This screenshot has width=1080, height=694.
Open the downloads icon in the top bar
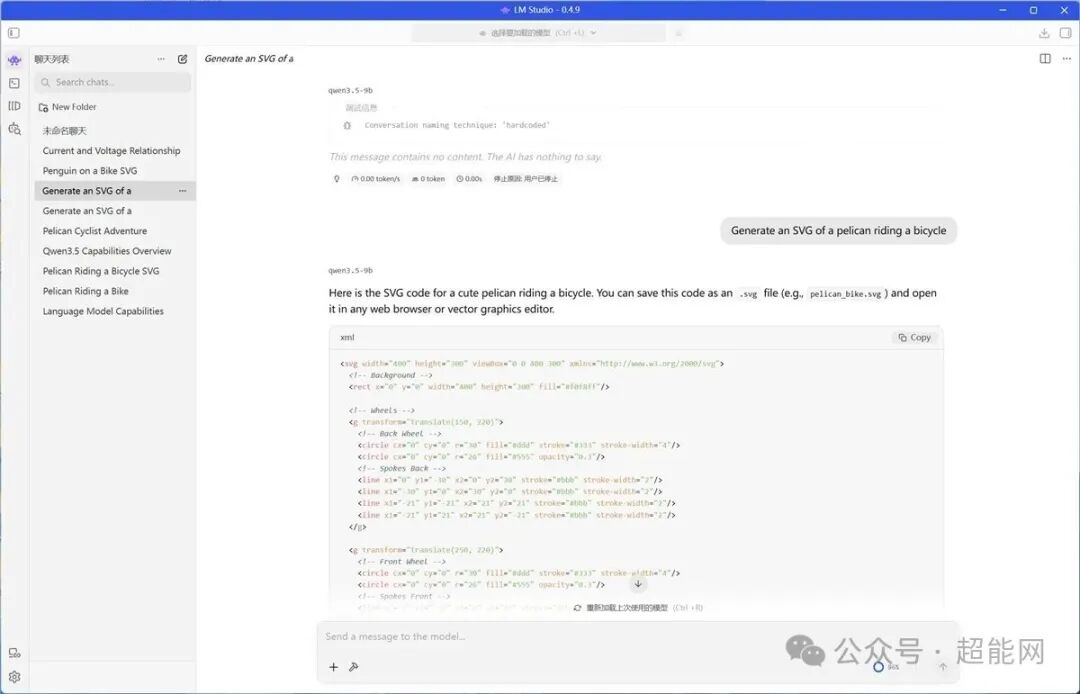(x=1044, y=33)
